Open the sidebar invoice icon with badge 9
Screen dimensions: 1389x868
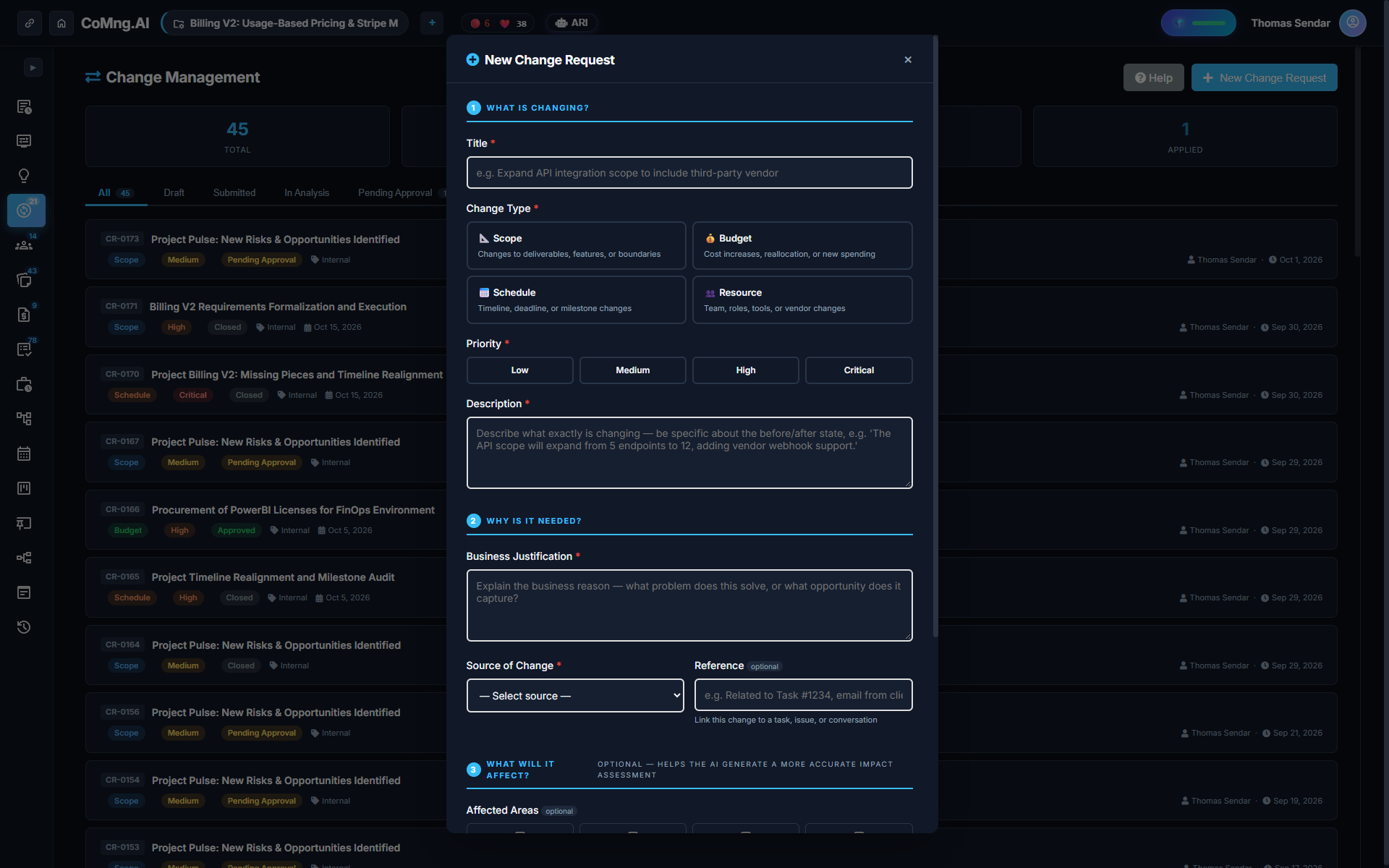coord(24,315)
